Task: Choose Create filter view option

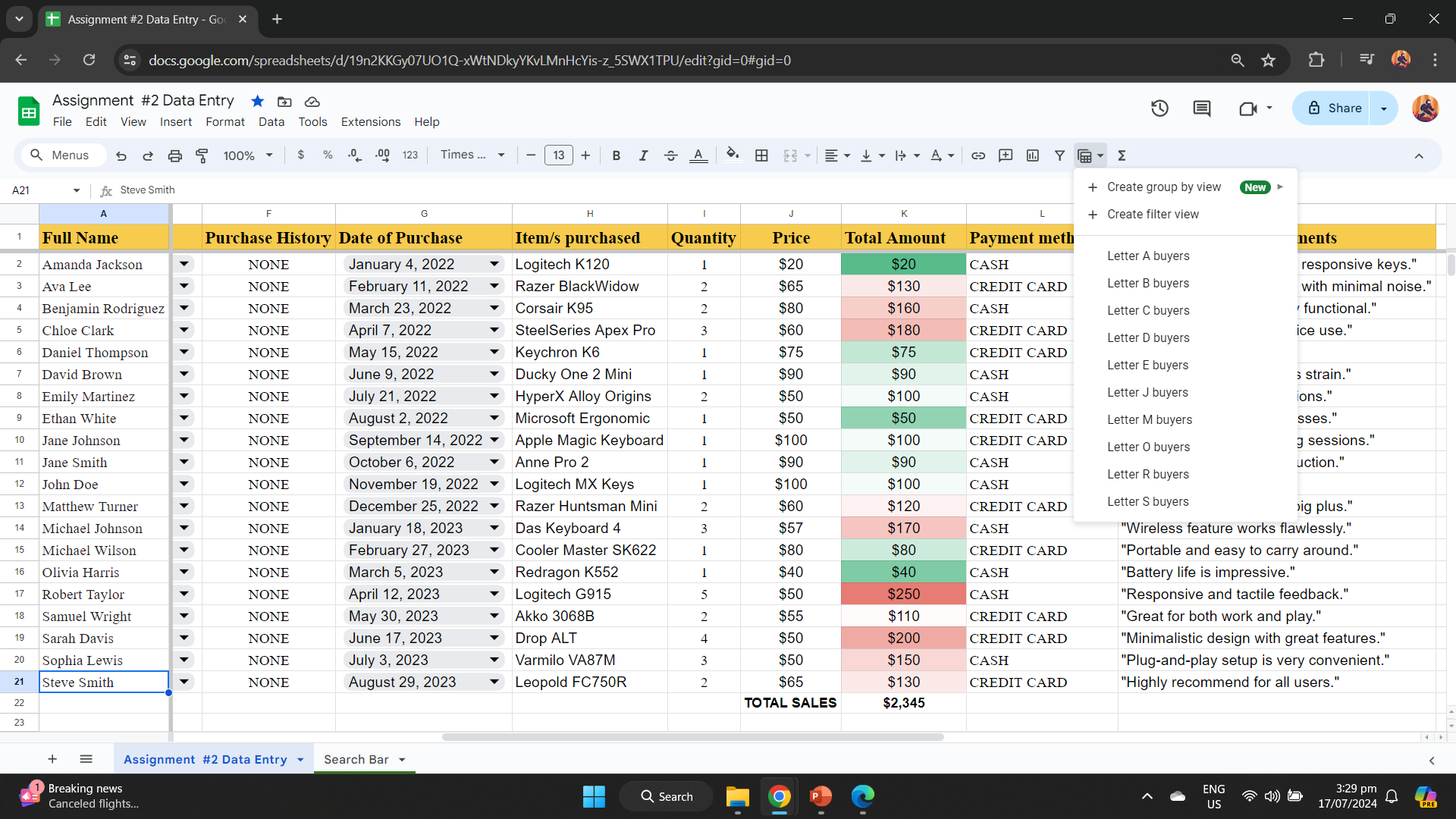Action: pos(1152,215)
